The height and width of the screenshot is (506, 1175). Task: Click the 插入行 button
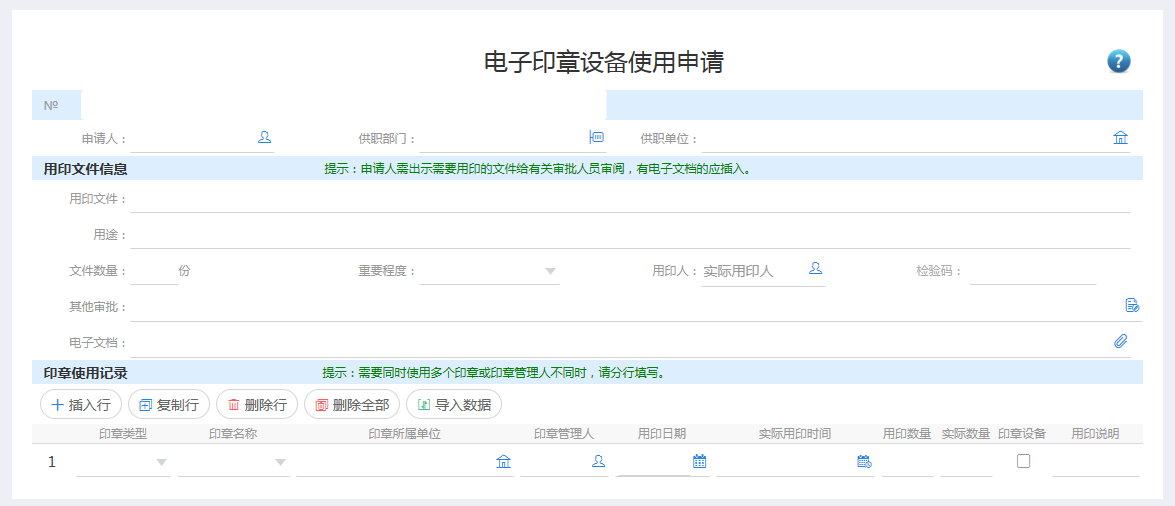[81, 405]
